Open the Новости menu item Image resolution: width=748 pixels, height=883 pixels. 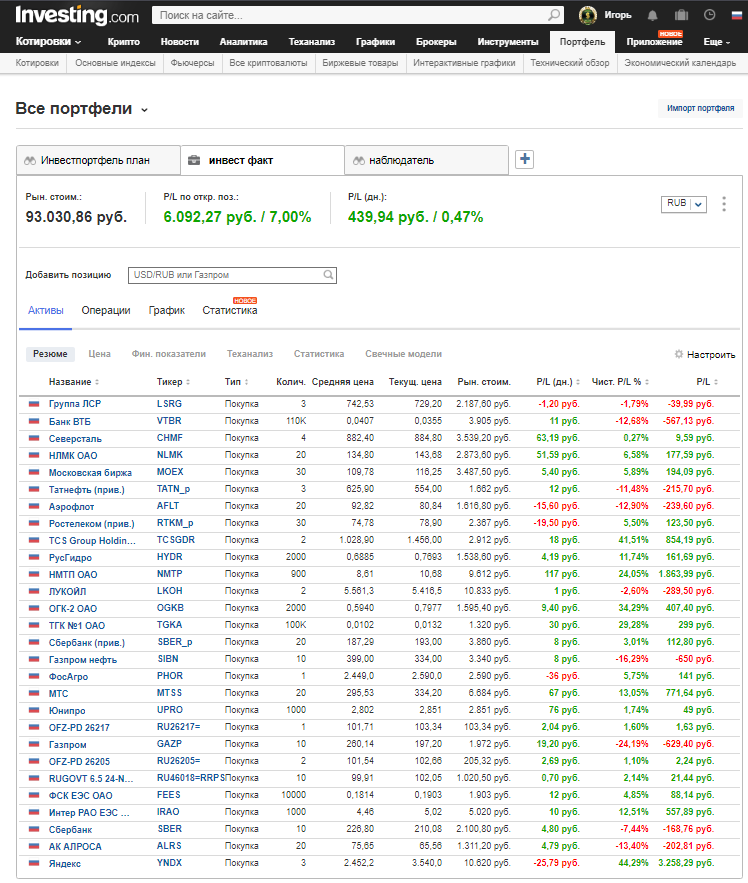click(x=180, y=42)
